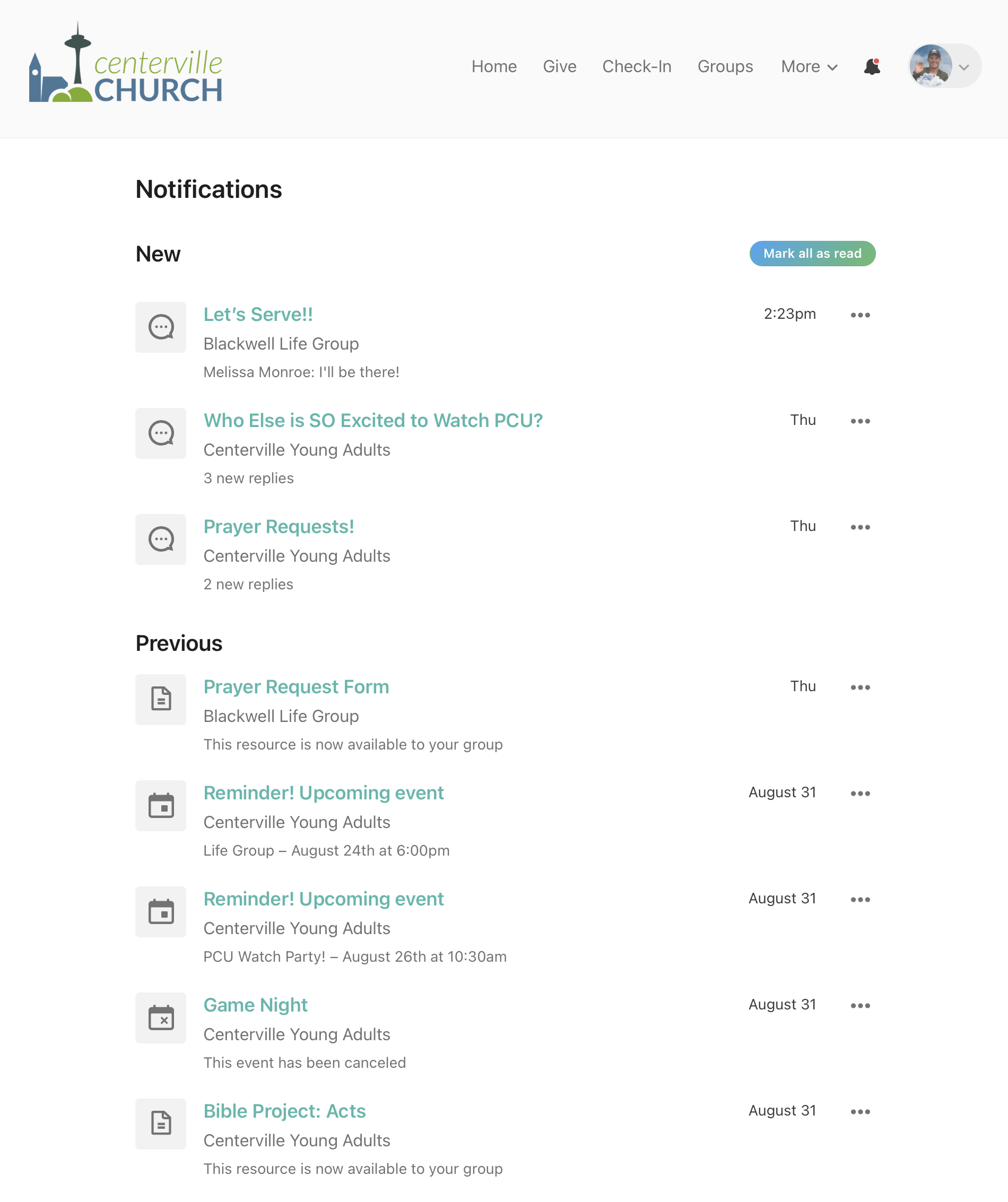Open the Check-In menu item
The height and width of the screenshot is (1202, 1008).
click(x=637, y=67)
